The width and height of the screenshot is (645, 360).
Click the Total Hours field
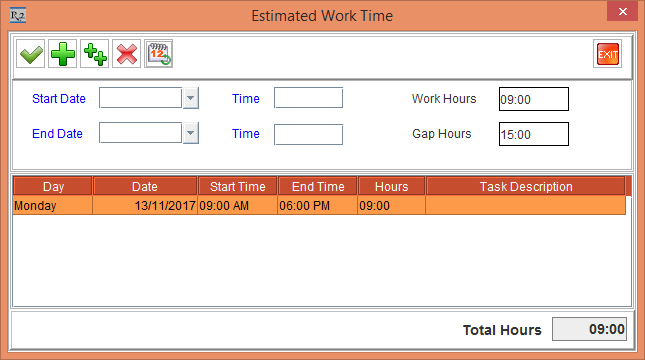pyautogui.click(x=589, y=329)
